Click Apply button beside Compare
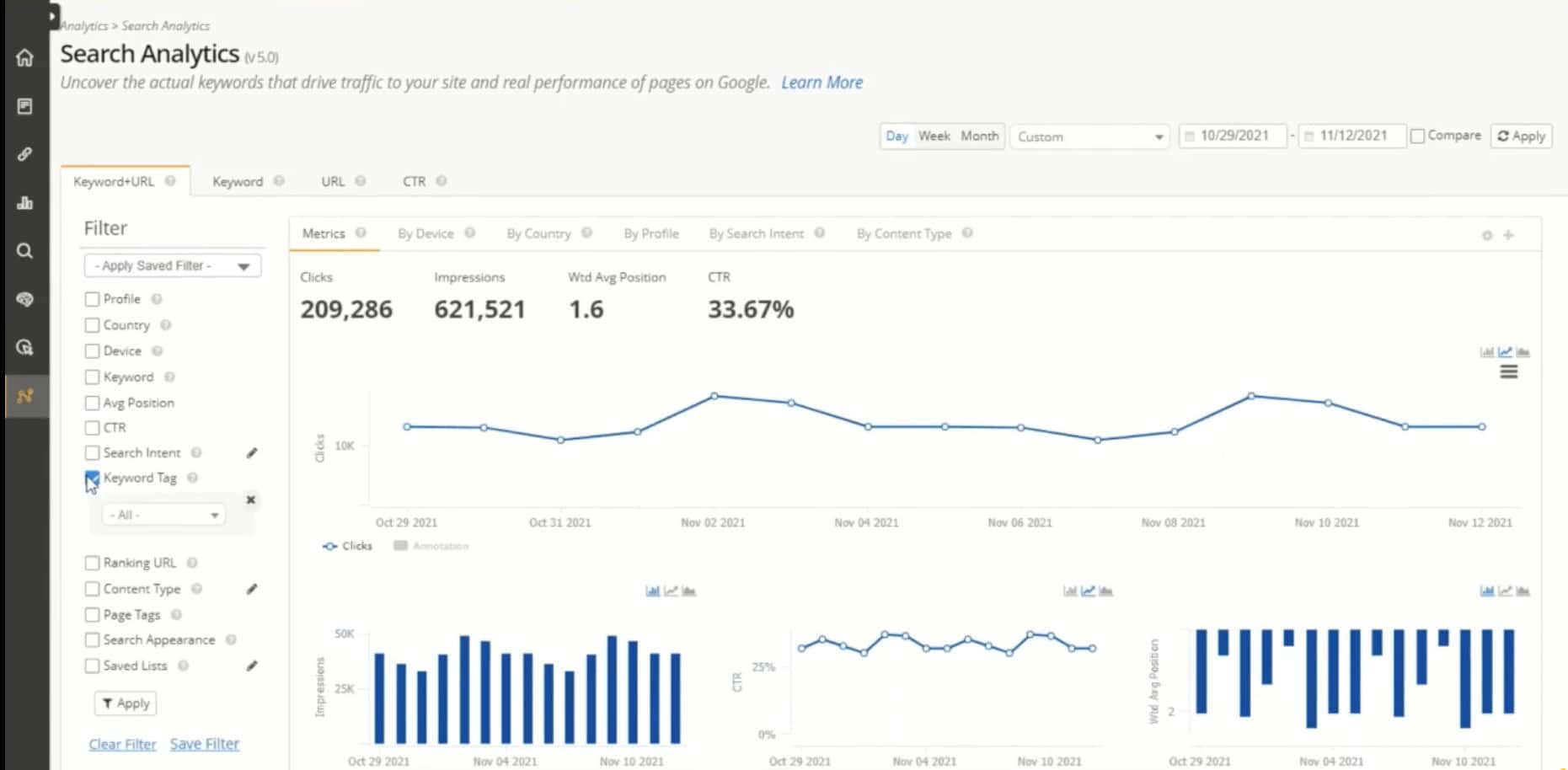The image size is (1568, 770). point(1521,136)
